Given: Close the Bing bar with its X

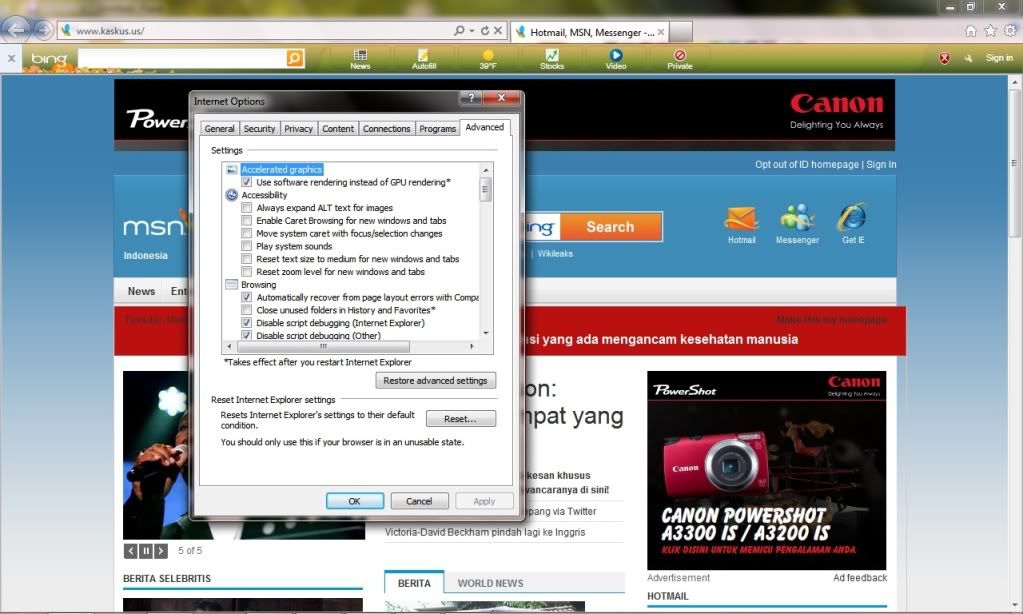Looking at the screenshot, I should tap(11, 58).
